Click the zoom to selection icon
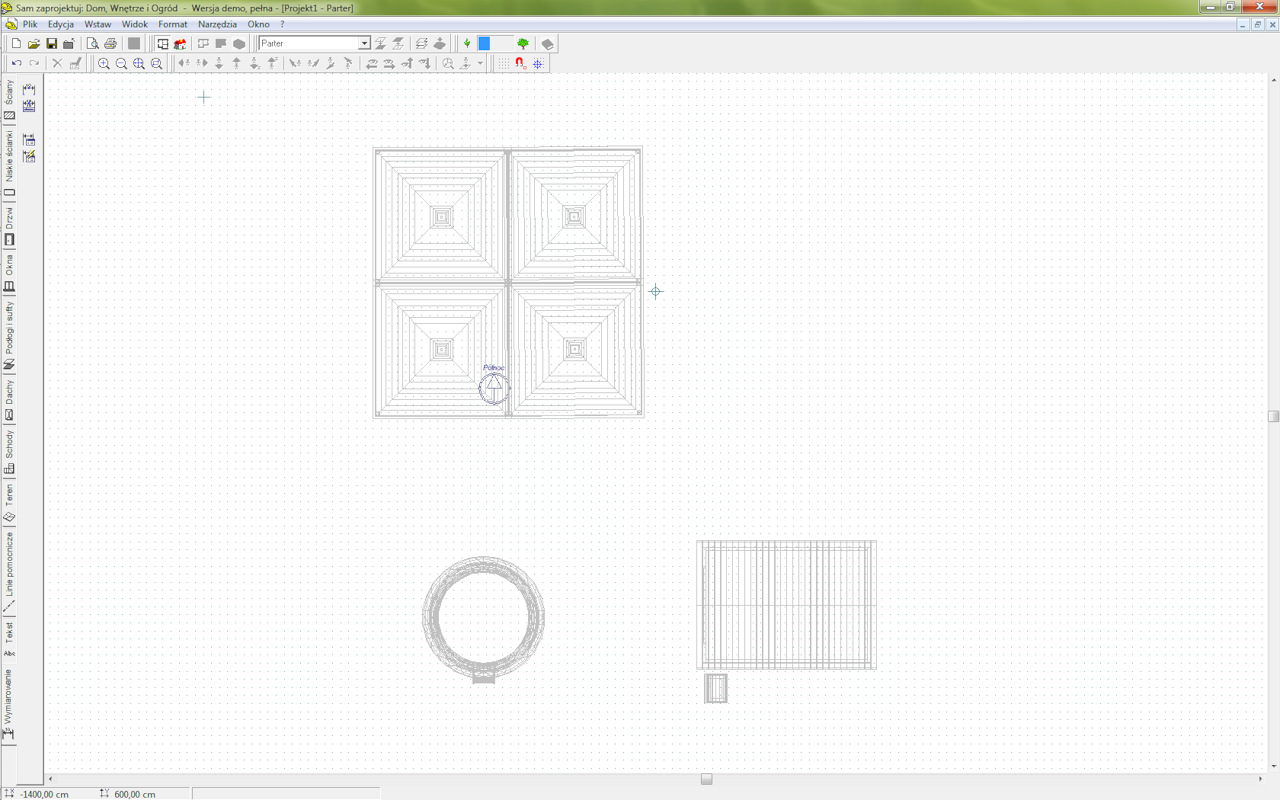This screenshot has width=1280, height=800. (157, 63)
